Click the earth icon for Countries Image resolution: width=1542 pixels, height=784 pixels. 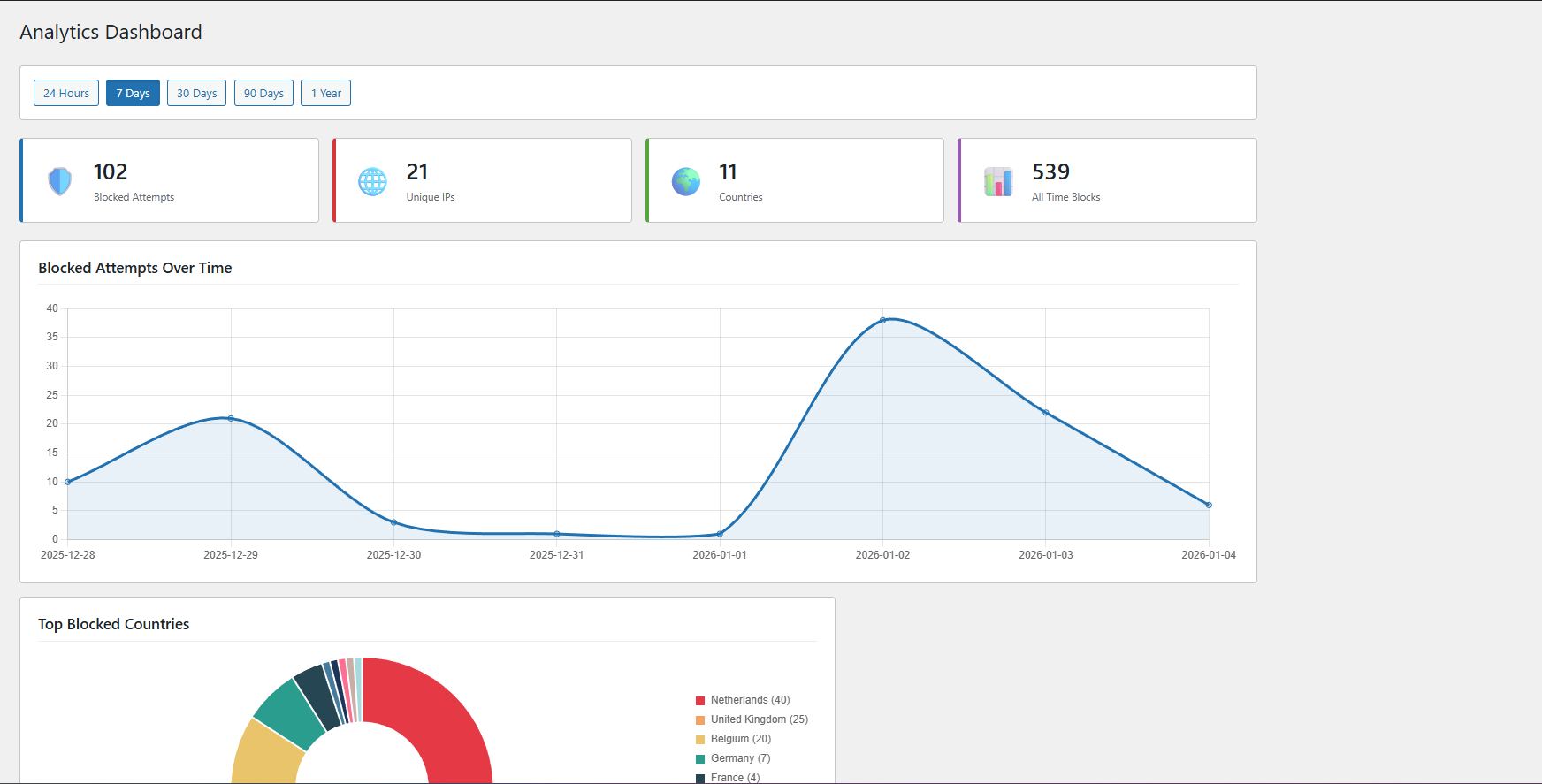point(685,181)
